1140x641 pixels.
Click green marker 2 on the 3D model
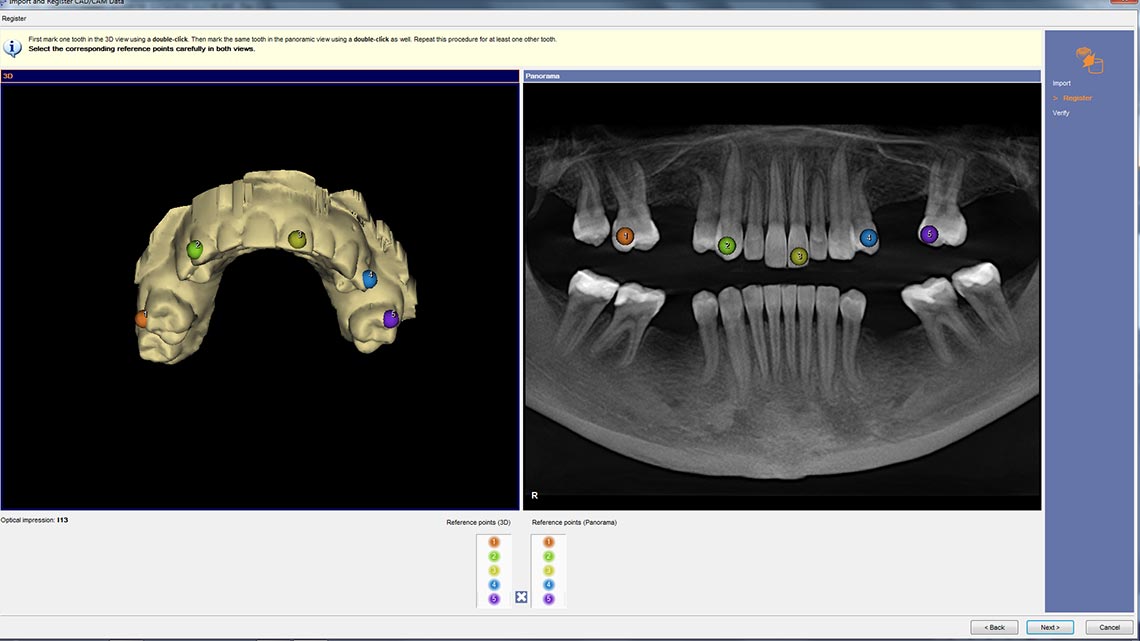(195, 249)
